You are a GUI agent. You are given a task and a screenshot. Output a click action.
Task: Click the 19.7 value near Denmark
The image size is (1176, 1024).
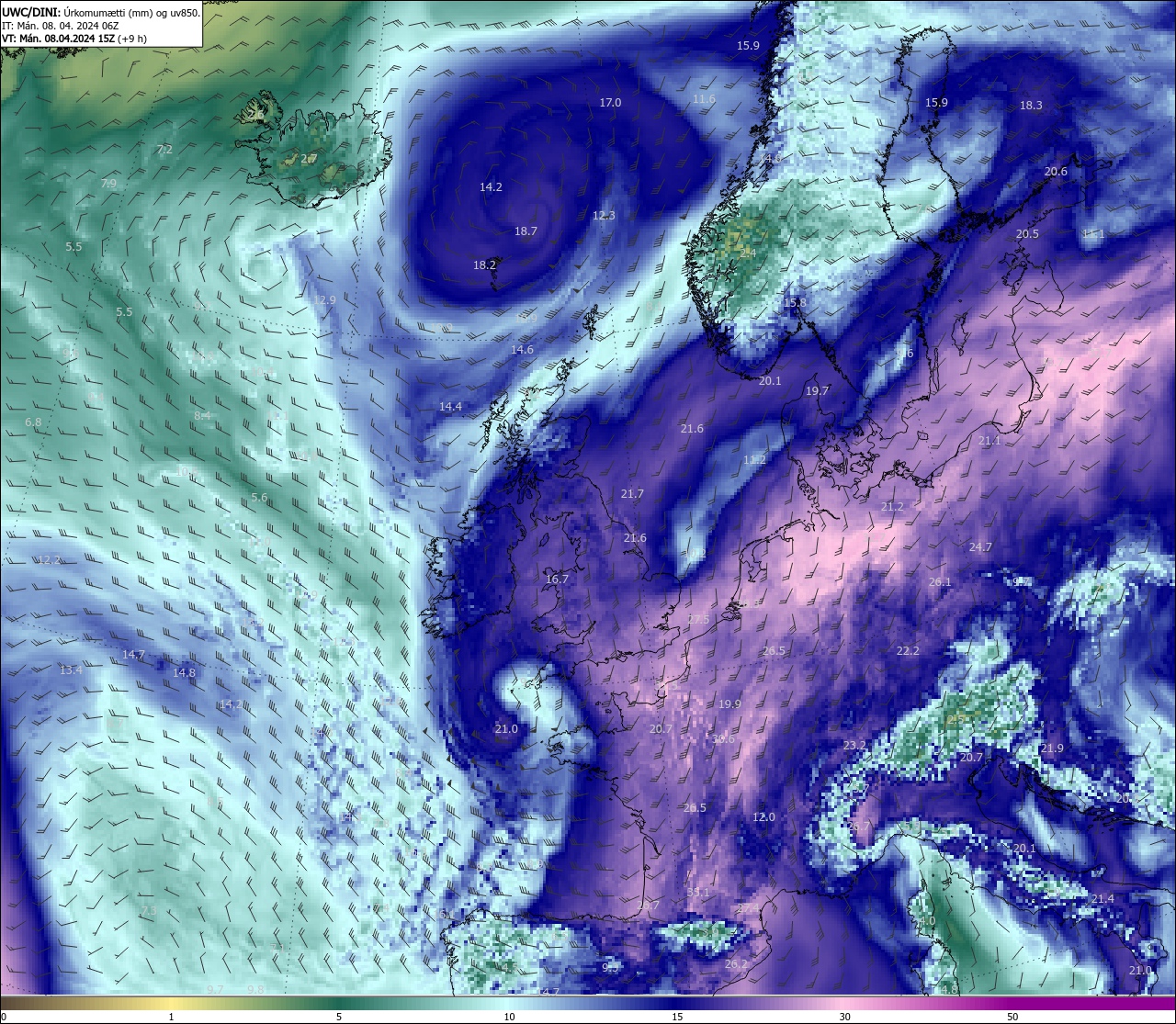pos(817,391)
